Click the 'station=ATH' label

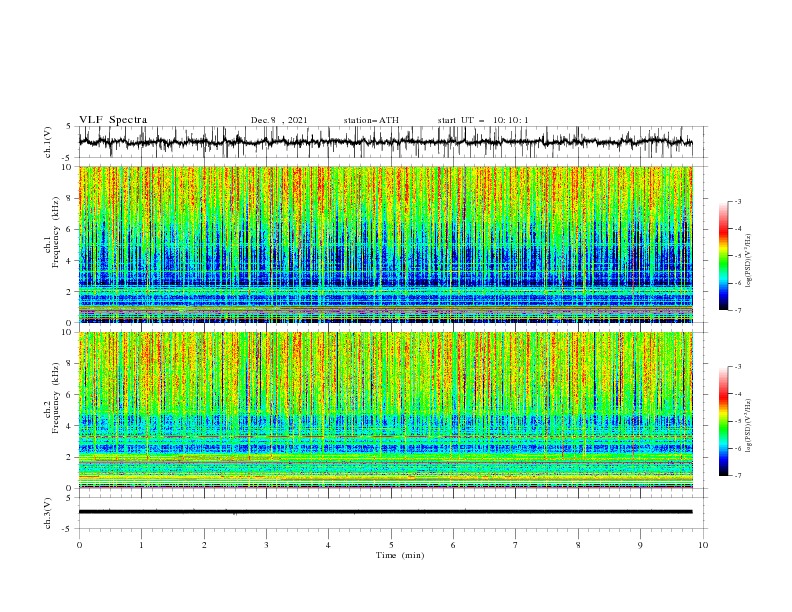371,120
